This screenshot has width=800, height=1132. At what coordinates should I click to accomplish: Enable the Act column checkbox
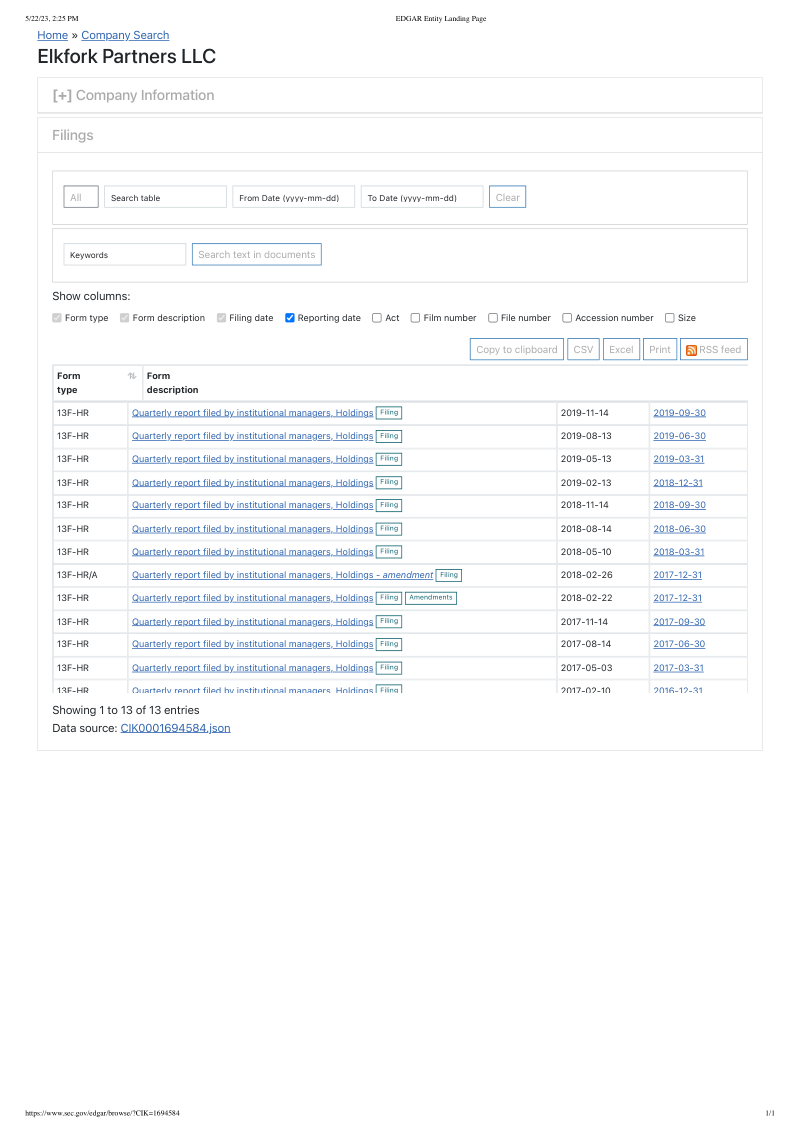click(x=377, y=318)
